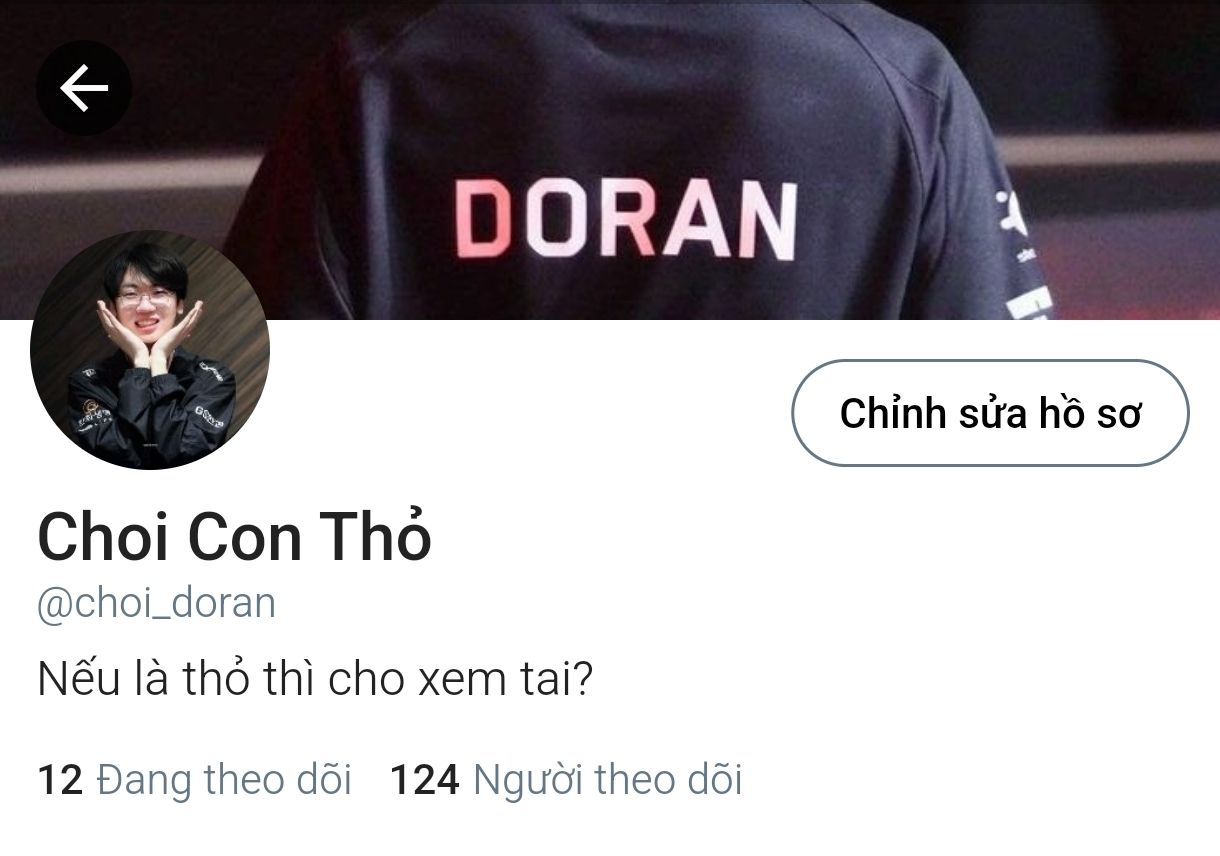The height and width of the screenshot is (856, 1220).
Task: Click the Chỉnh sửa hồ sơ button
Action: (990, 413)
